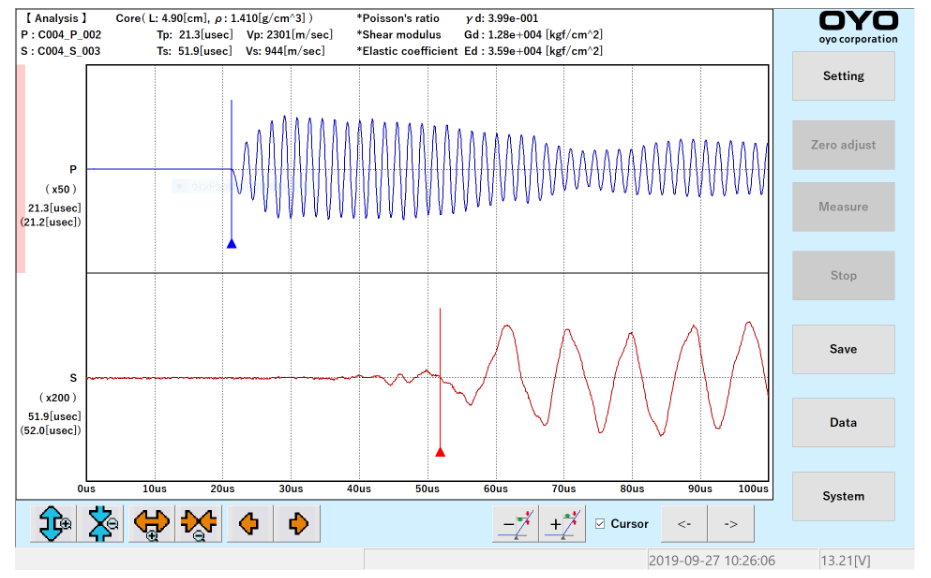Move cursor left with <- button

point(684,524)
